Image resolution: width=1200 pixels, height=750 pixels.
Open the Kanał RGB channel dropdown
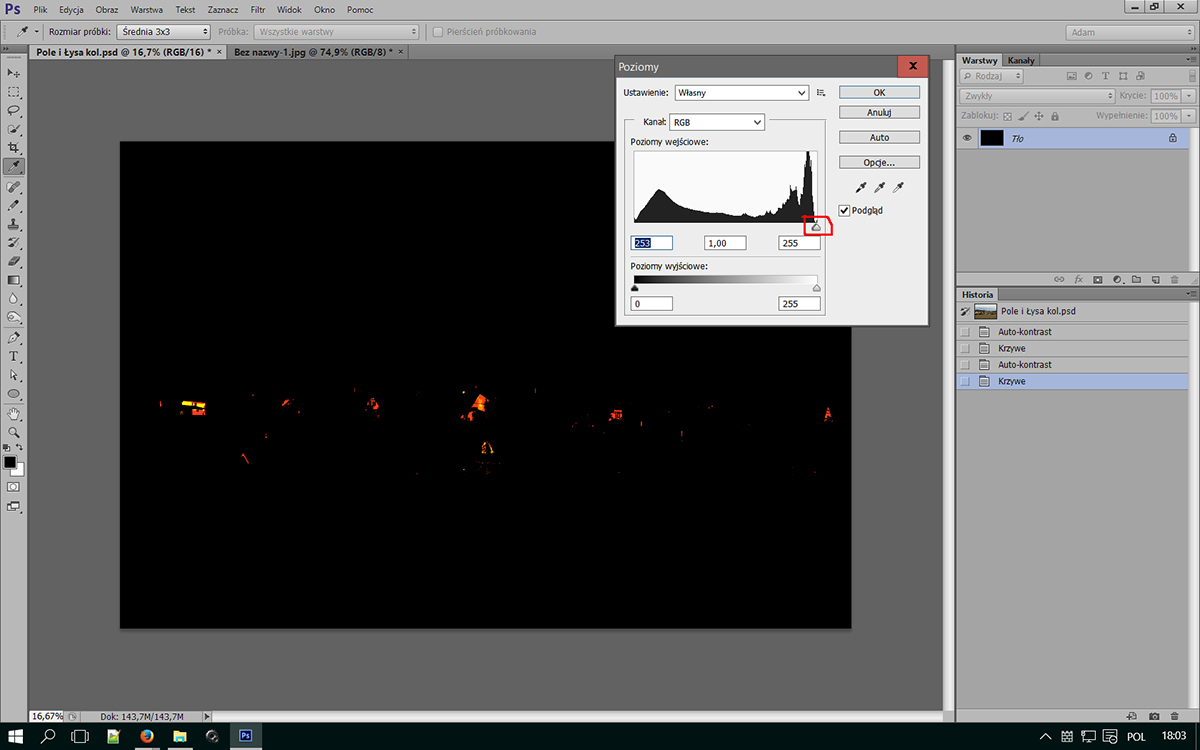[x=716, y=122]
